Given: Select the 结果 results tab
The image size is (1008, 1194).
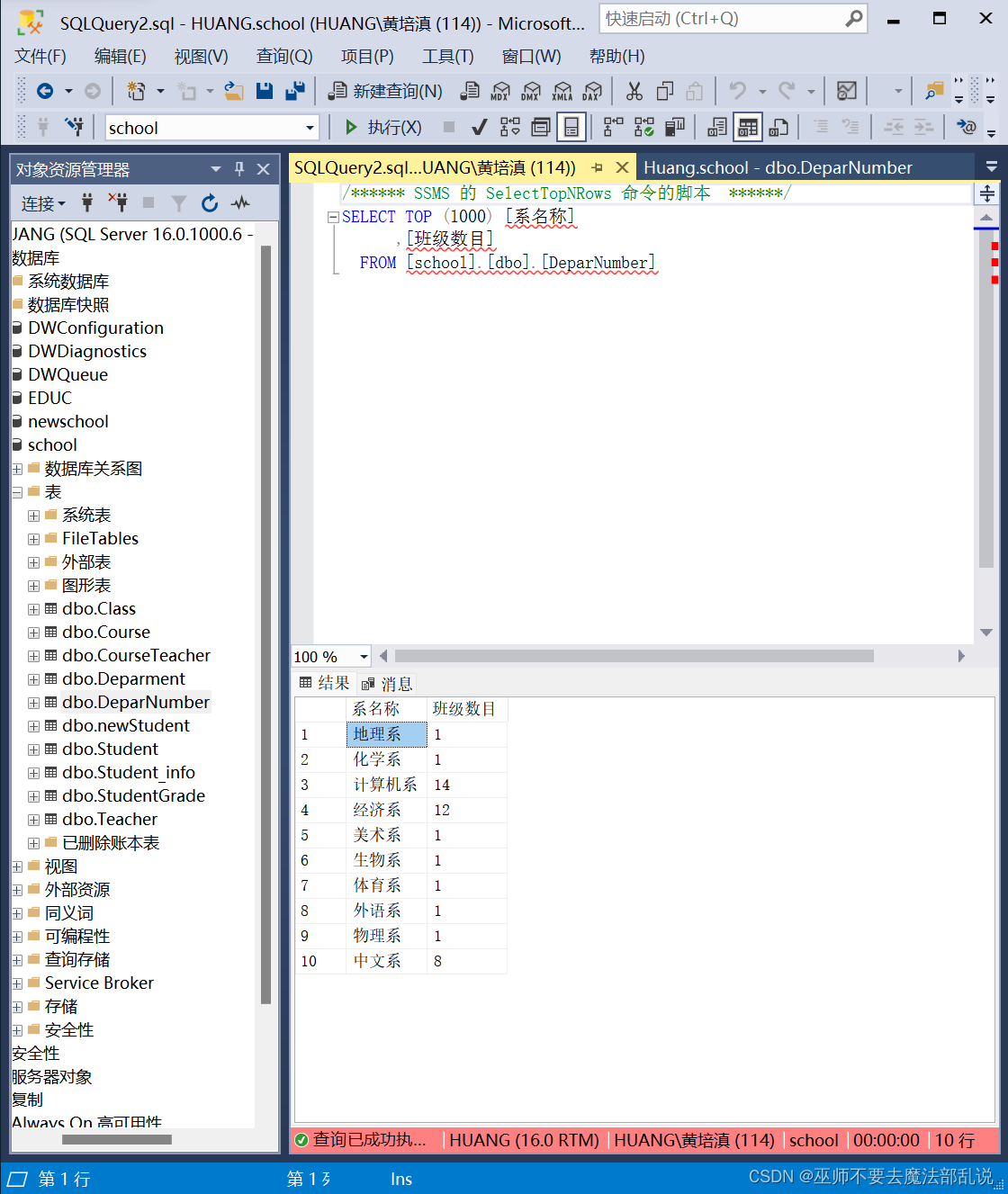Looking at the screenshot, I should (x=325, y=683).
